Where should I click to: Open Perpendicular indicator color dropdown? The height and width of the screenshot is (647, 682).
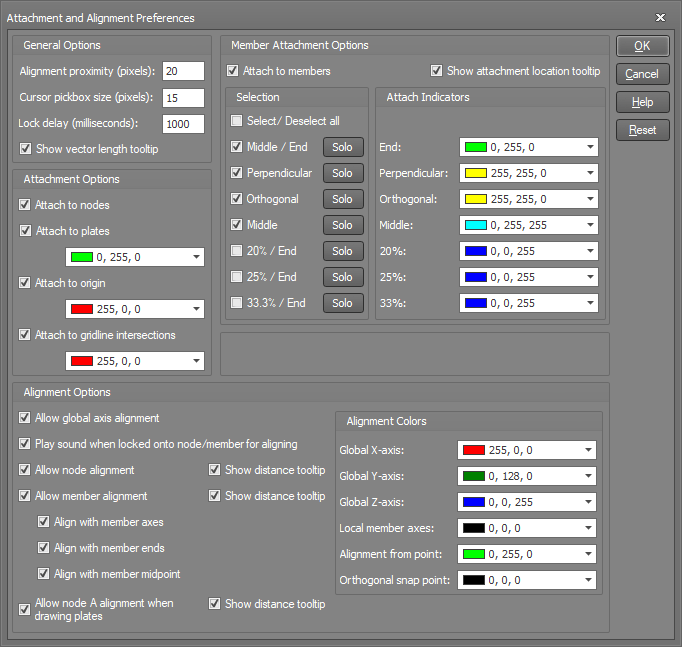click(x=529, y=173)
